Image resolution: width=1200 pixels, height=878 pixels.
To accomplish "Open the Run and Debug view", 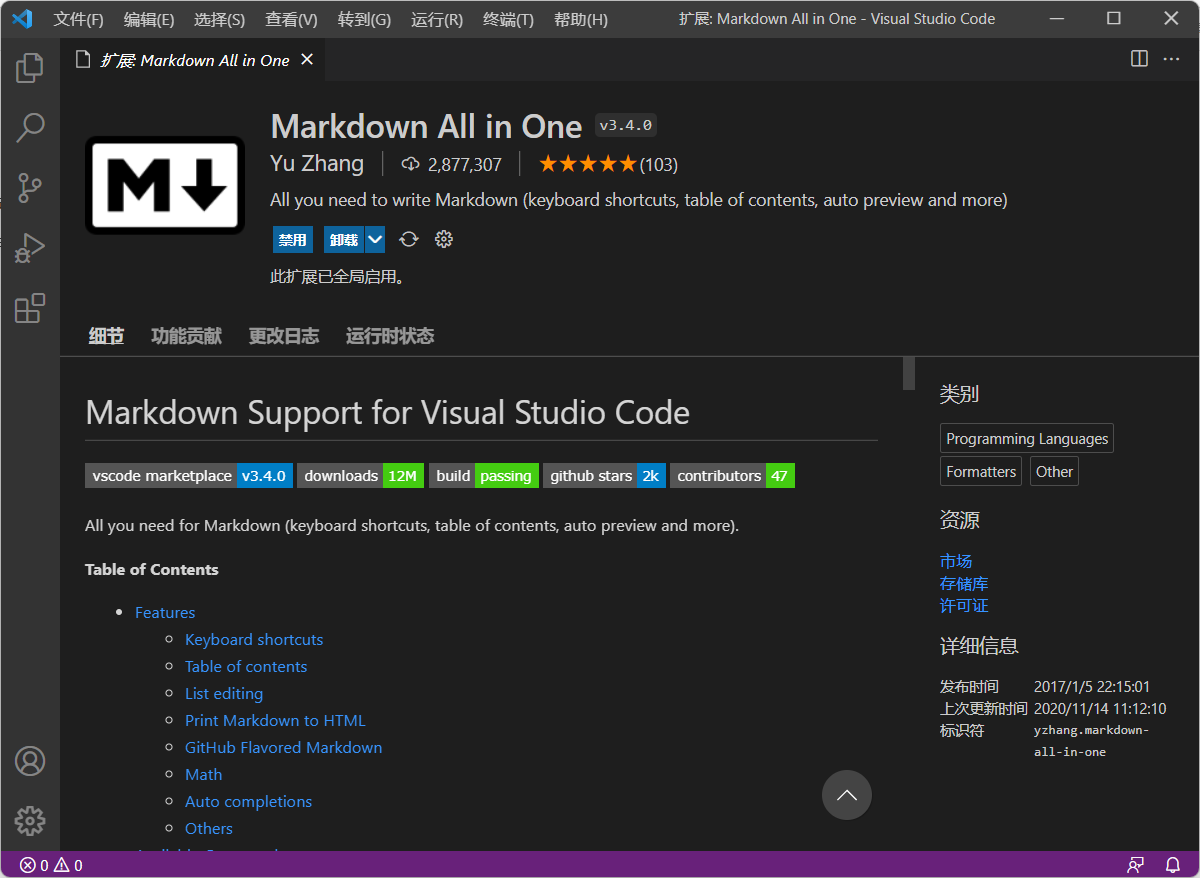I will [x=29, y=247].
